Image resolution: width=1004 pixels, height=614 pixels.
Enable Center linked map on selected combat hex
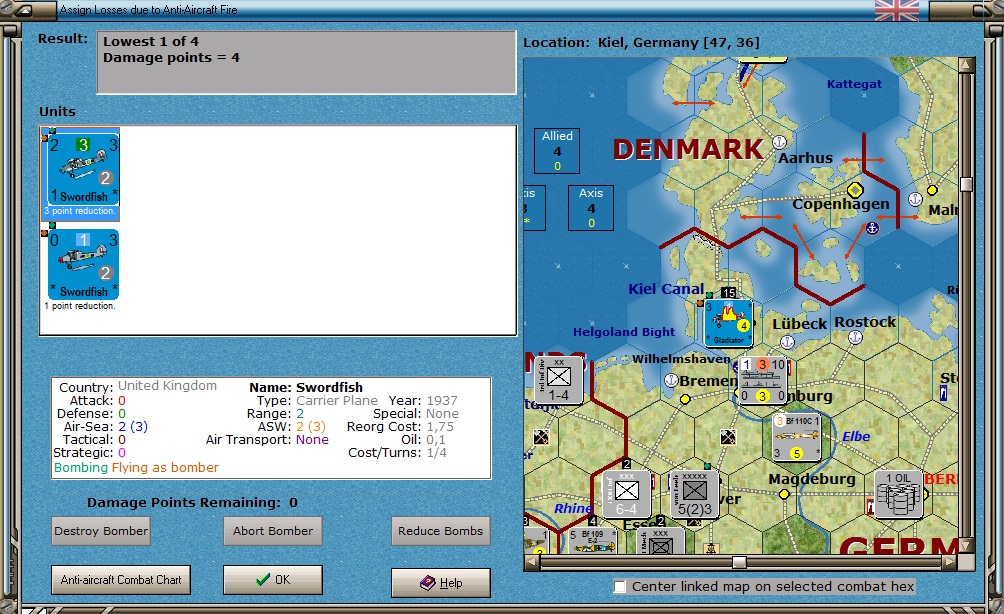[619, 586]
